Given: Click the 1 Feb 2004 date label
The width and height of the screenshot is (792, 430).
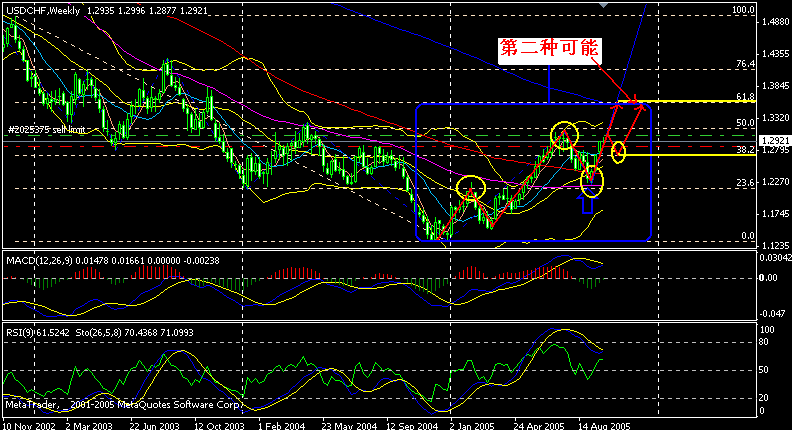Looking at the screenshot, I should click(282, 425).
